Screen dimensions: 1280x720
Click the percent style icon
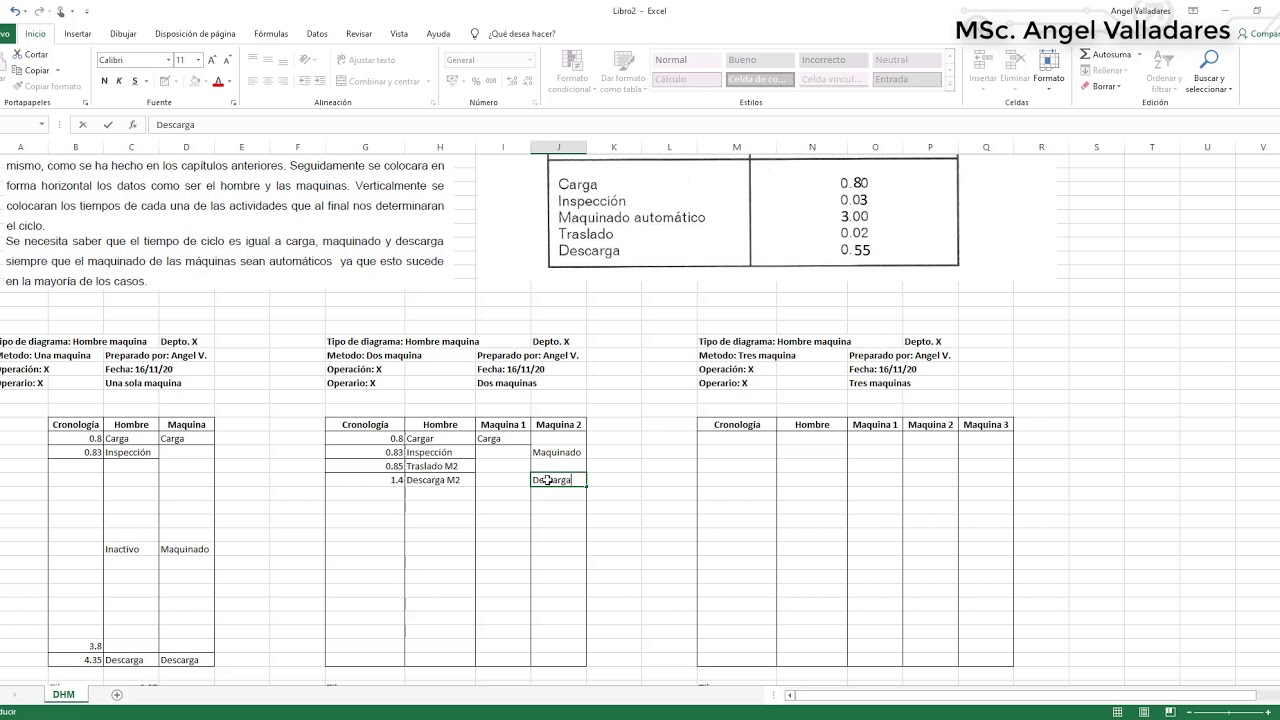476,81
